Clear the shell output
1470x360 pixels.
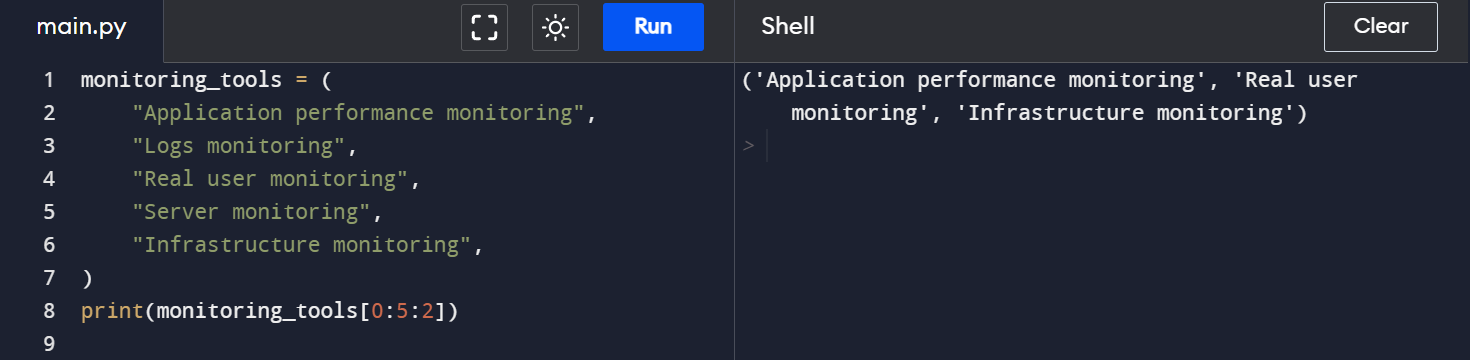[x=1380, y=27]
